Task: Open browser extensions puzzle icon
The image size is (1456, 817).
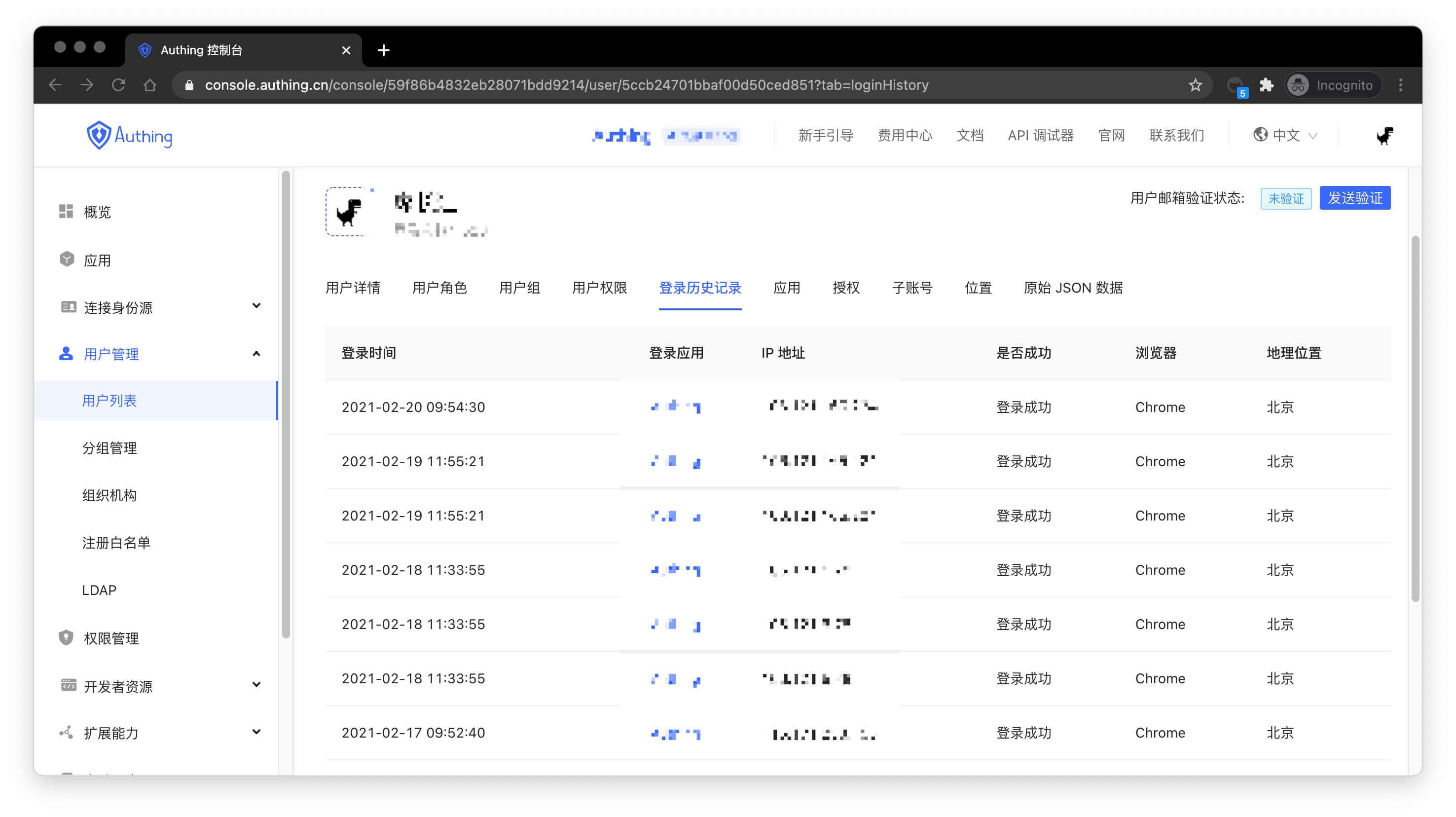Action: pyautogui.click(x=1266, y=85)
